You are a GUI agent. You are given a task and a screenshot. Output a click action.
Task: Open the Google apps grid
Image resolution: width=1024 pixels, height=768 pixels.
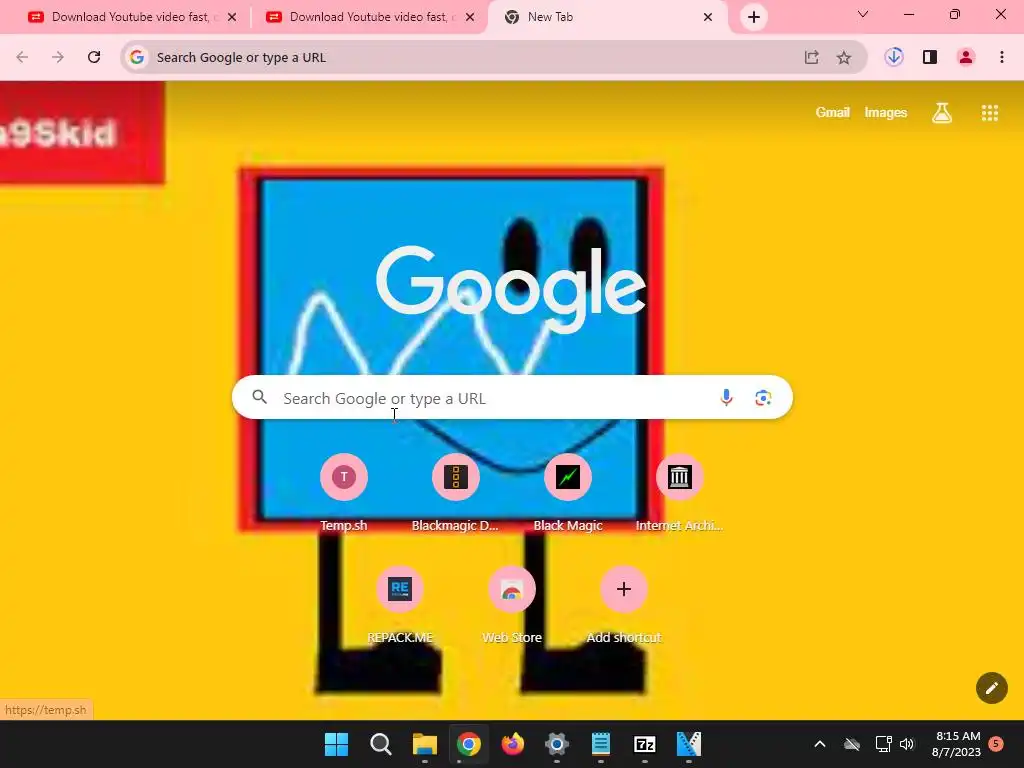click(989, 113)
